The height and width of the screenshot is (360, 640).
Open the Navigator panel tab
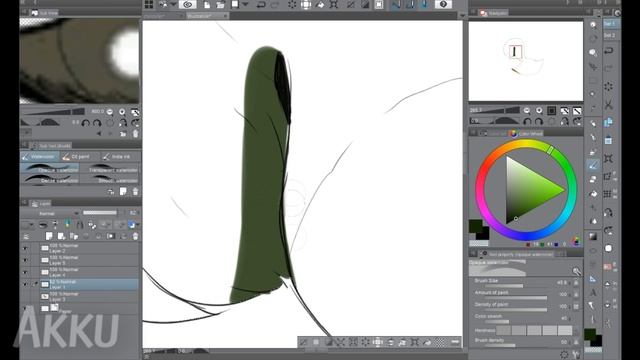coord(494,13)
